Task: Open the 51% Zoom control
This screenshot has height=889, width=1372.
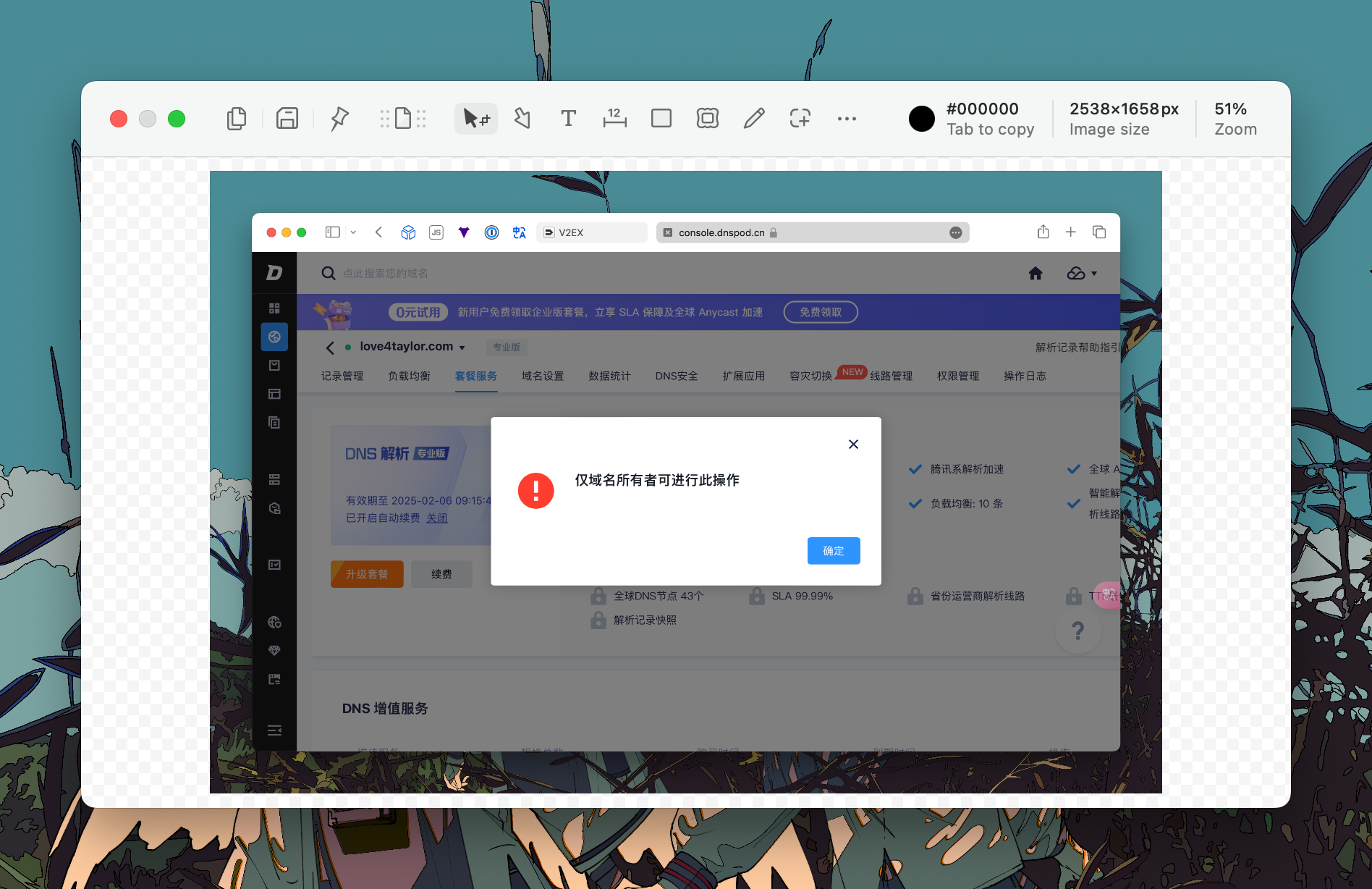Action: point(1235,119)
